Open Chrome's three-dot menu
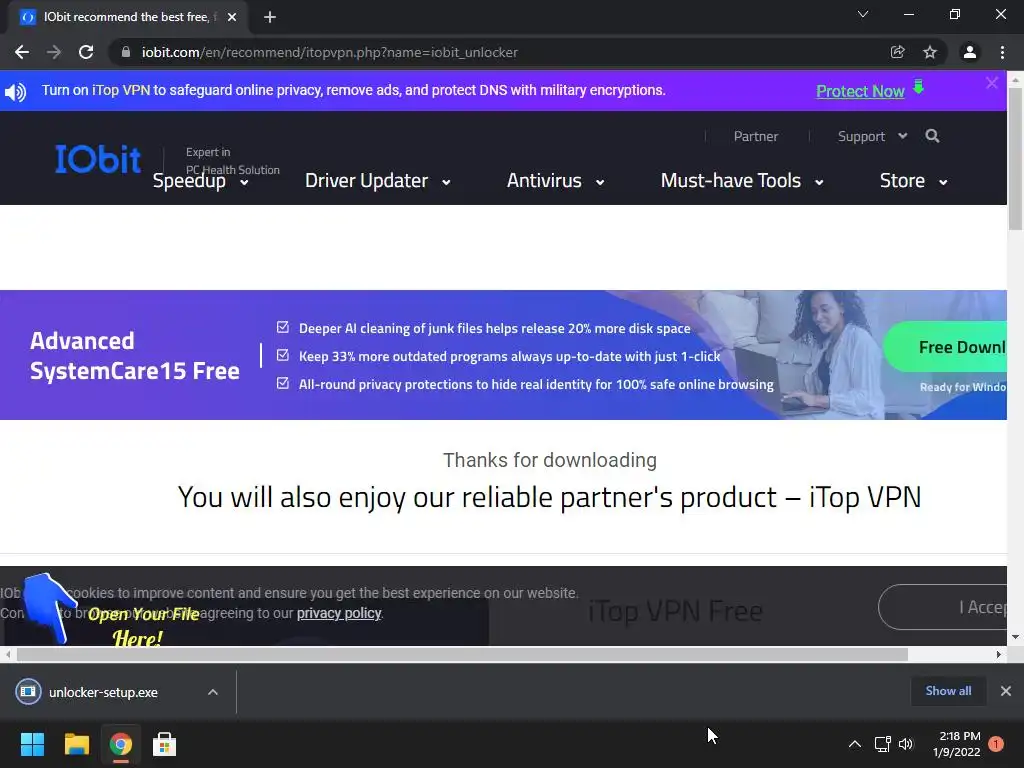 (1002, 52)
